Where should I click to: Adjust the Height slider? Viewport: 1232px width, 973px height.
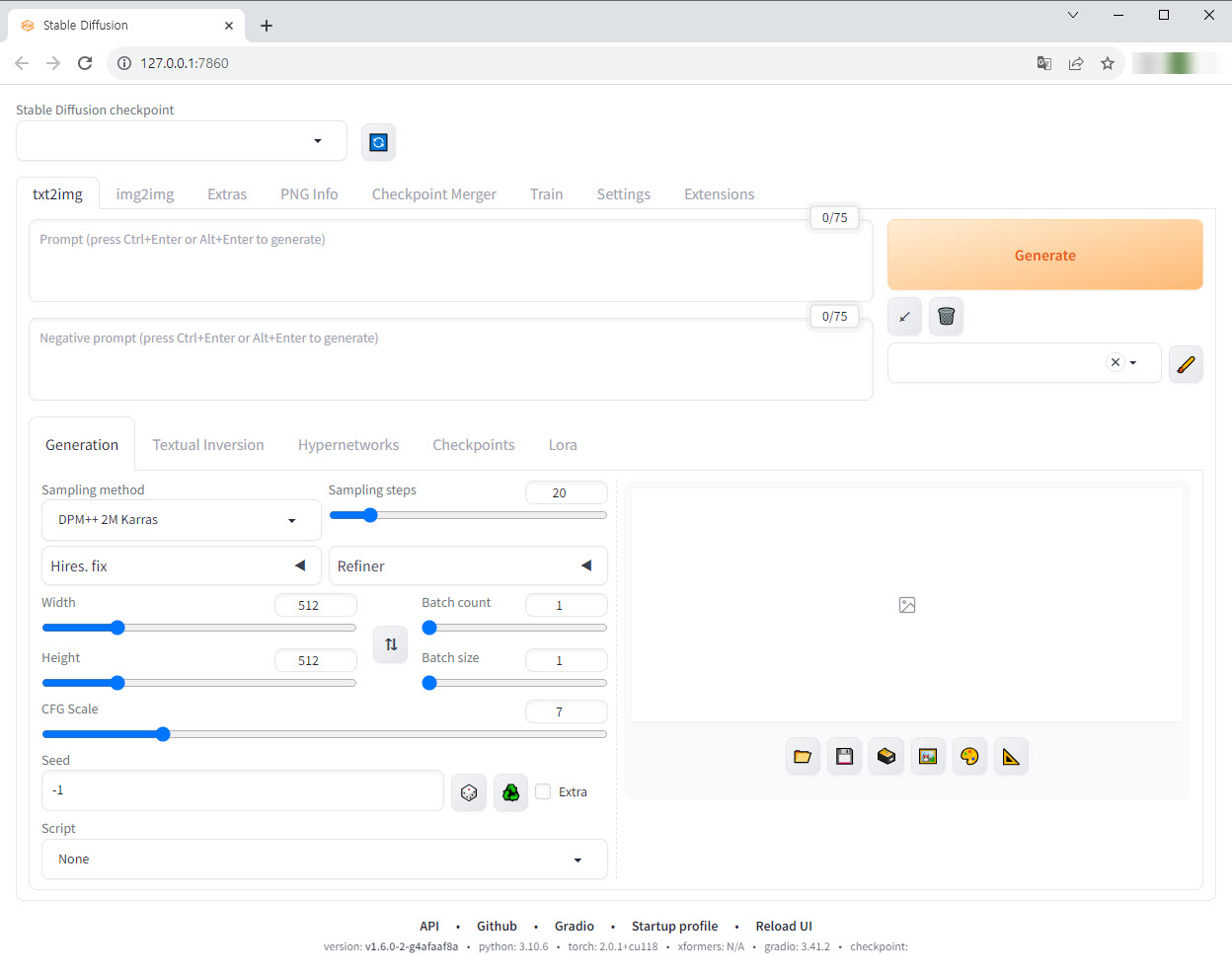click(x=198, y=683)
